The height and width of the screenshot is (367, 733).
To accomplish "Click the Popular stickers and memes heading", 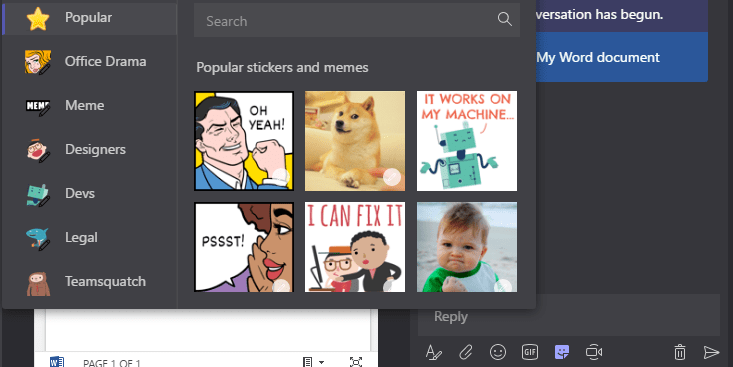I will click(x=282, y=67).
